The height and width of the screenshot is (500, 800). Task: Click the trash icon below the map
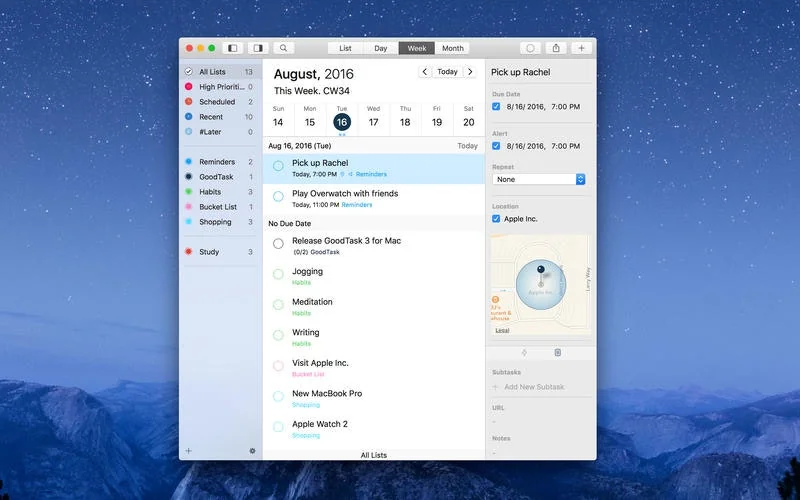(558, 353)
